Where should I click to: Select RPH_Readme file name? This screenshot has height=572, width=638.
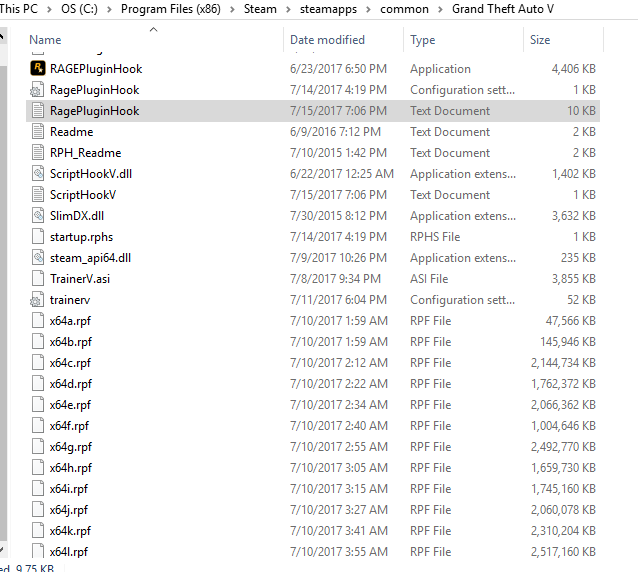85,153
